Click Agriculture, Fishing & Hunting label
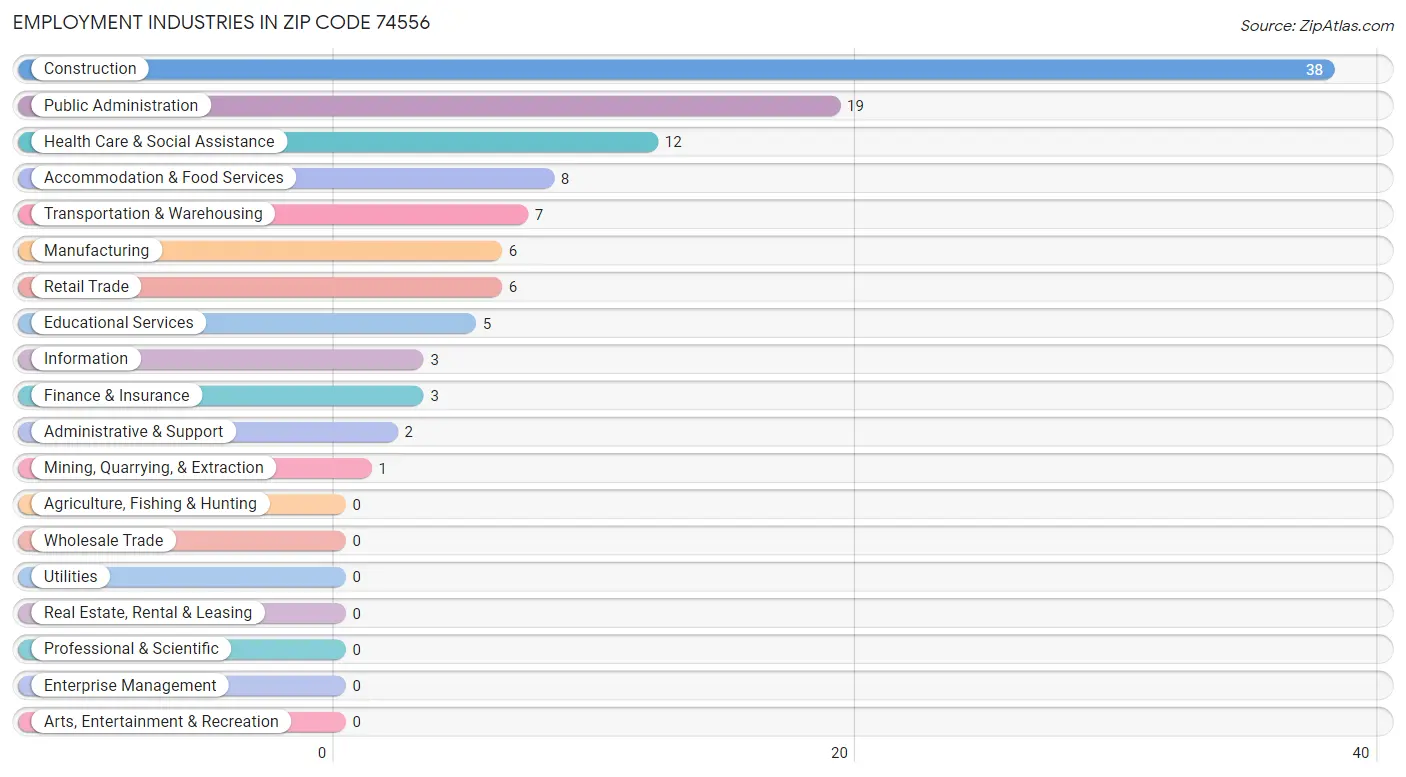The height and width of the screenshot is (777, 1406). pyautogui.click(x=150, y=504)
